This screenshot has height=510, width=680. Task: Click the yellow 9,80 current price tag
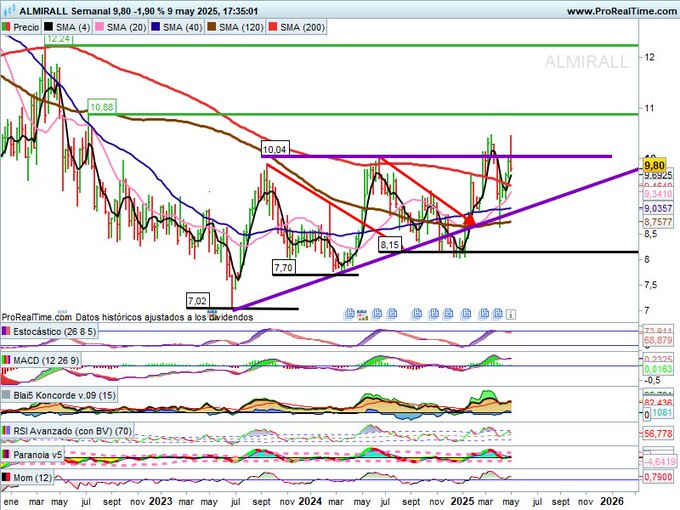[x=654, y=165]
